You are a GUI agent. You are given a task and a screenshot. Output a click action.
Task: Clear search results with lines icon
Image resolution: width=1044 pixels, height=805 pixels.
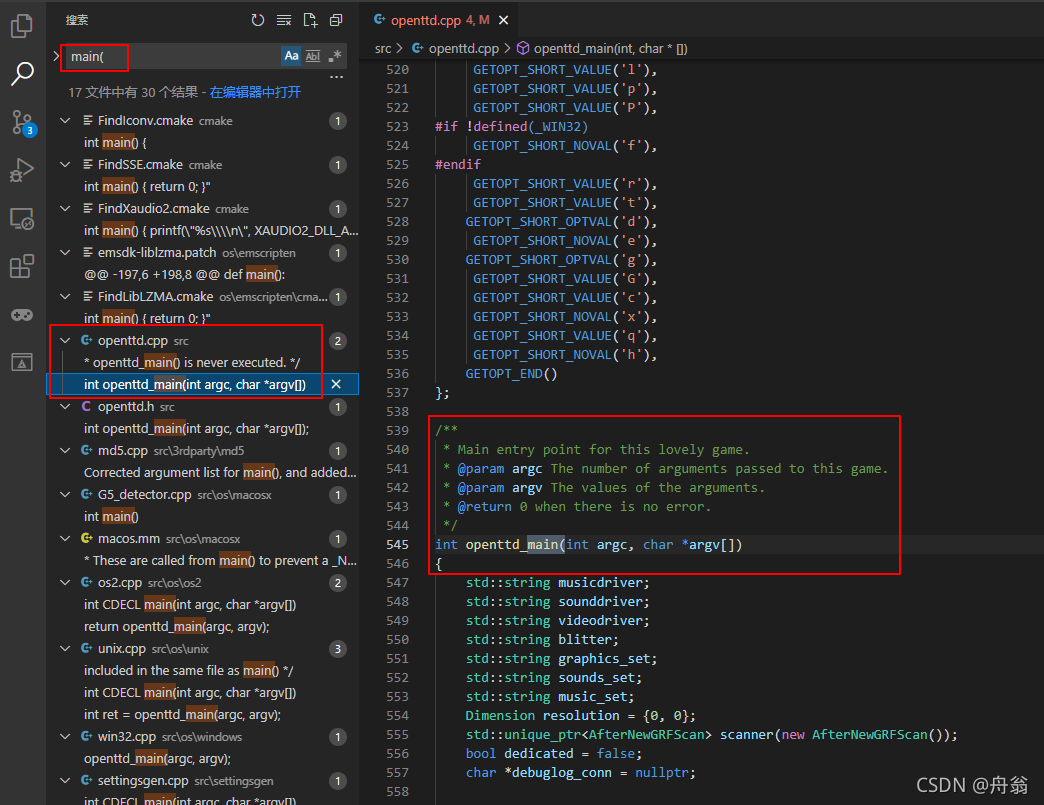[284, 20]
